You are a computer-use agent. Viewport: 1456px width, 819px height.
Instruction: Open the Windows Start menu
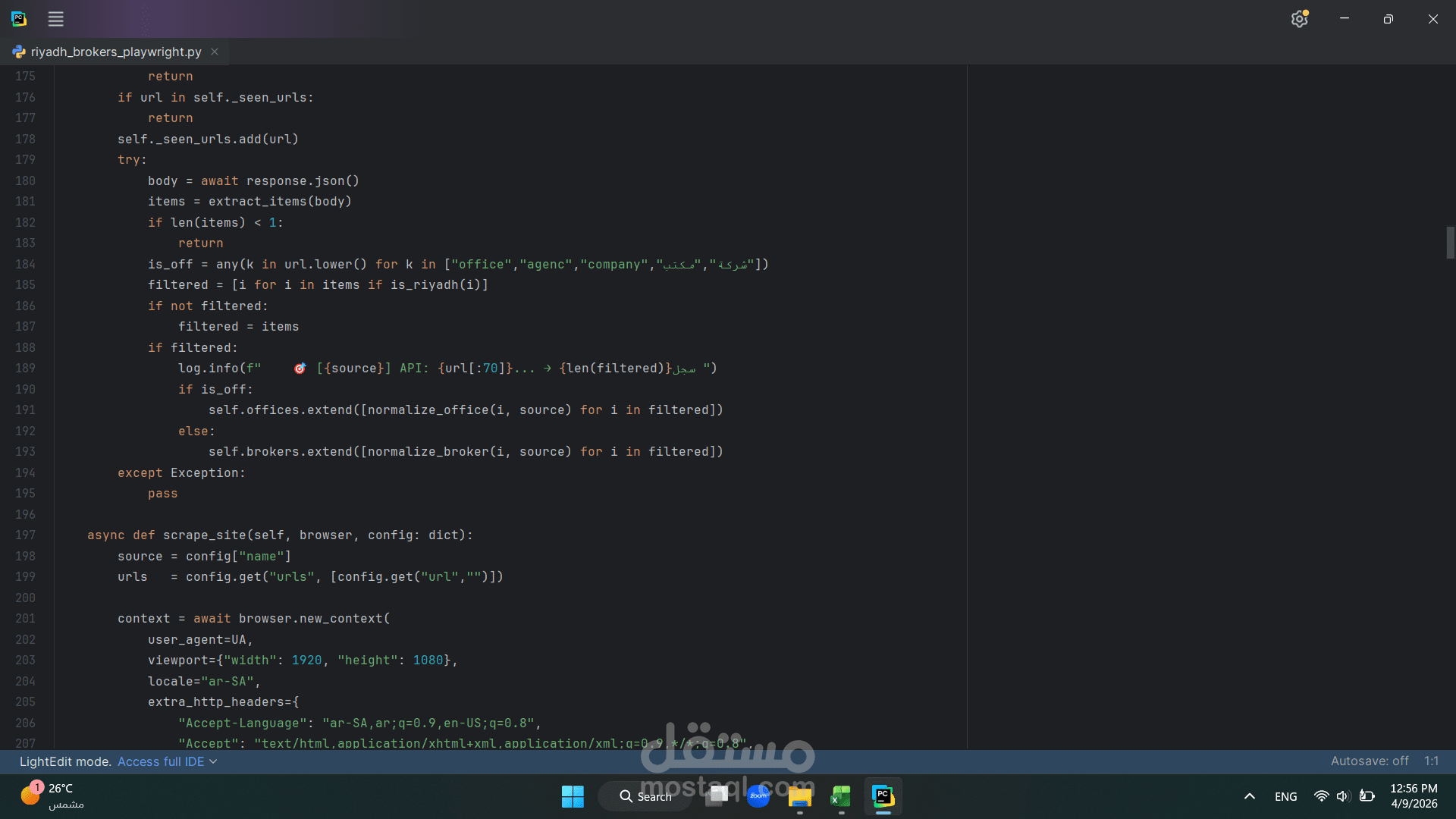(x=573, y=796)
